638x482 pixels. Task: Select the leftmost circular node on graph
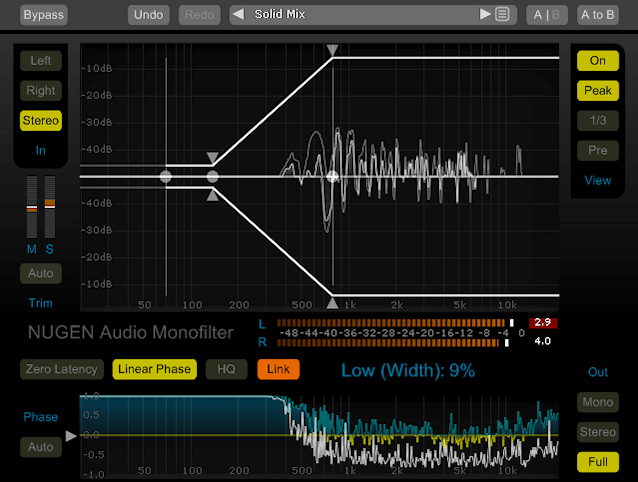[166, 176]
